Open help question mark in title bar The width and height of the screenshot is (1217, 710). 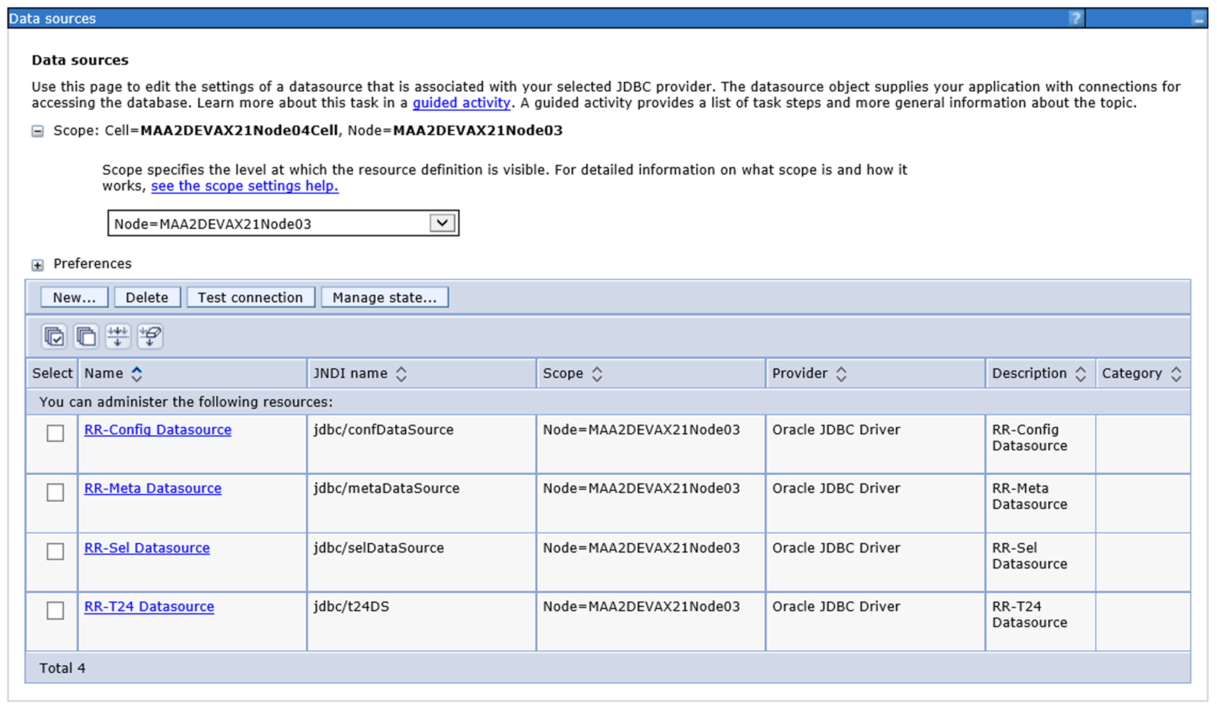click(x=1075, y=18)
